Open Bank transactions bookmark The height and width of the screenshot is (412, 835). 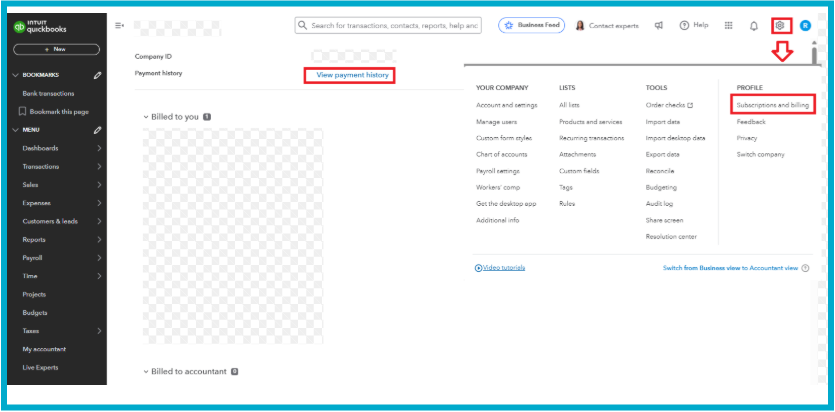pyautogui.click(x=48, y=94)
